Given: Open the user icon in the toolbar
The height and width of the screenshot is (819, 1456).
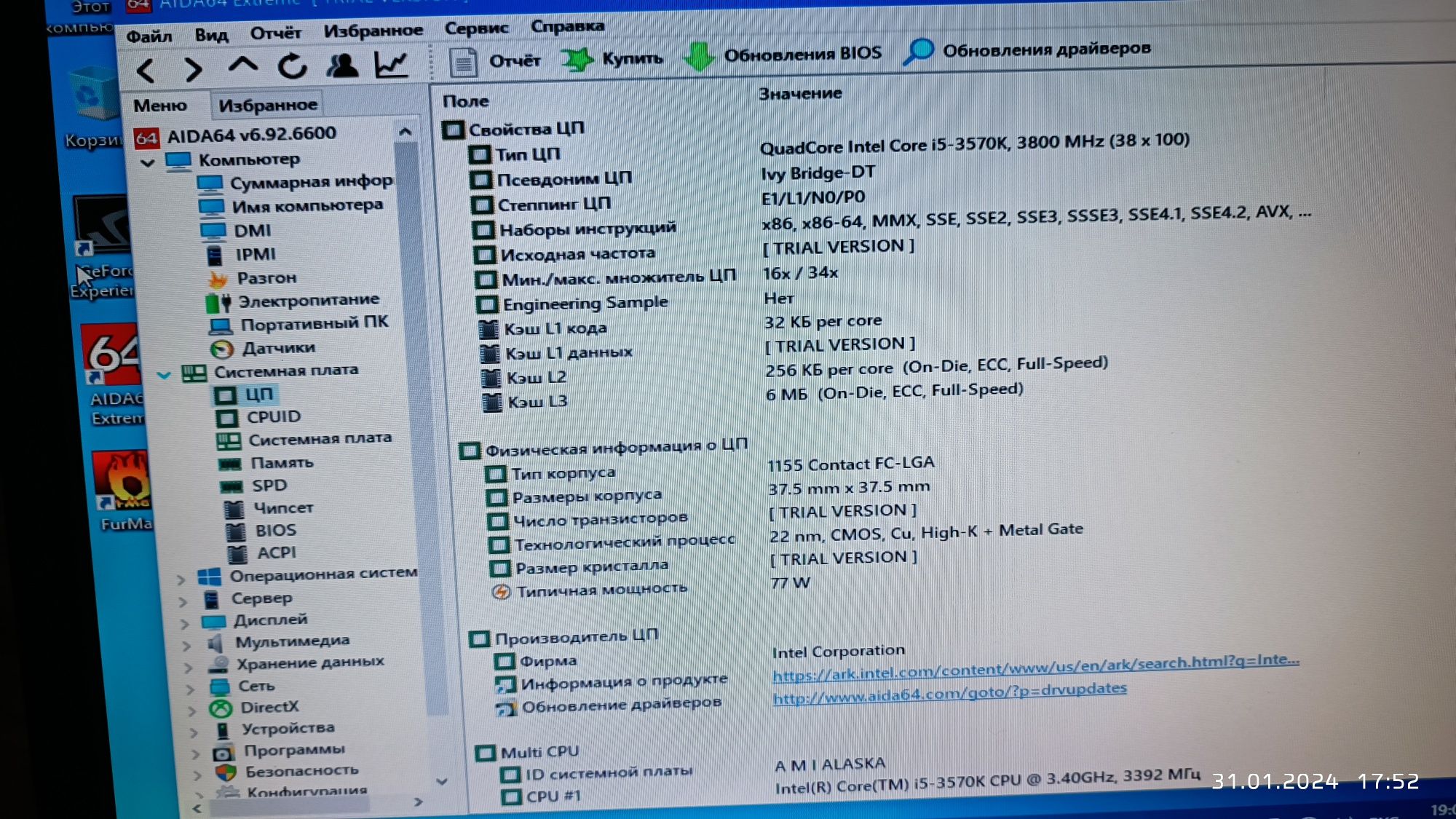Looking at the screenshot, I should [x=342, y=66].
